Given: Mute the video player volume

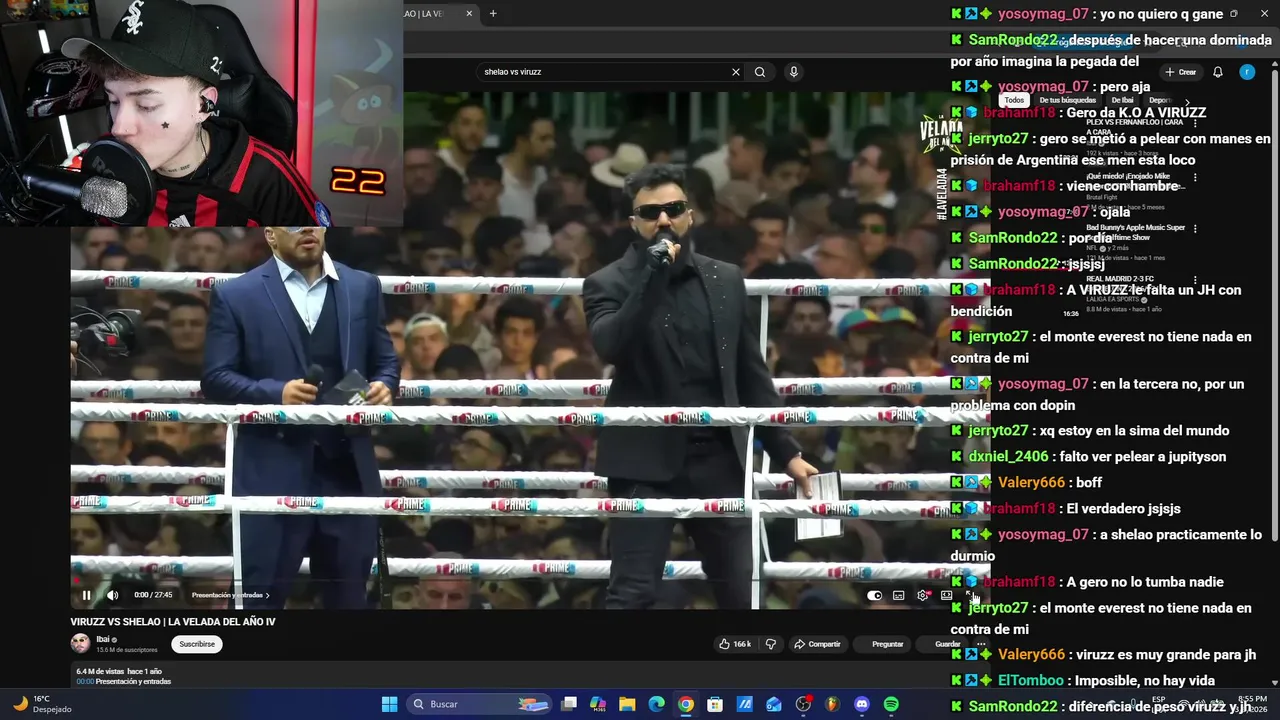Looking at the screenshot, I should (x=112, y=595).
